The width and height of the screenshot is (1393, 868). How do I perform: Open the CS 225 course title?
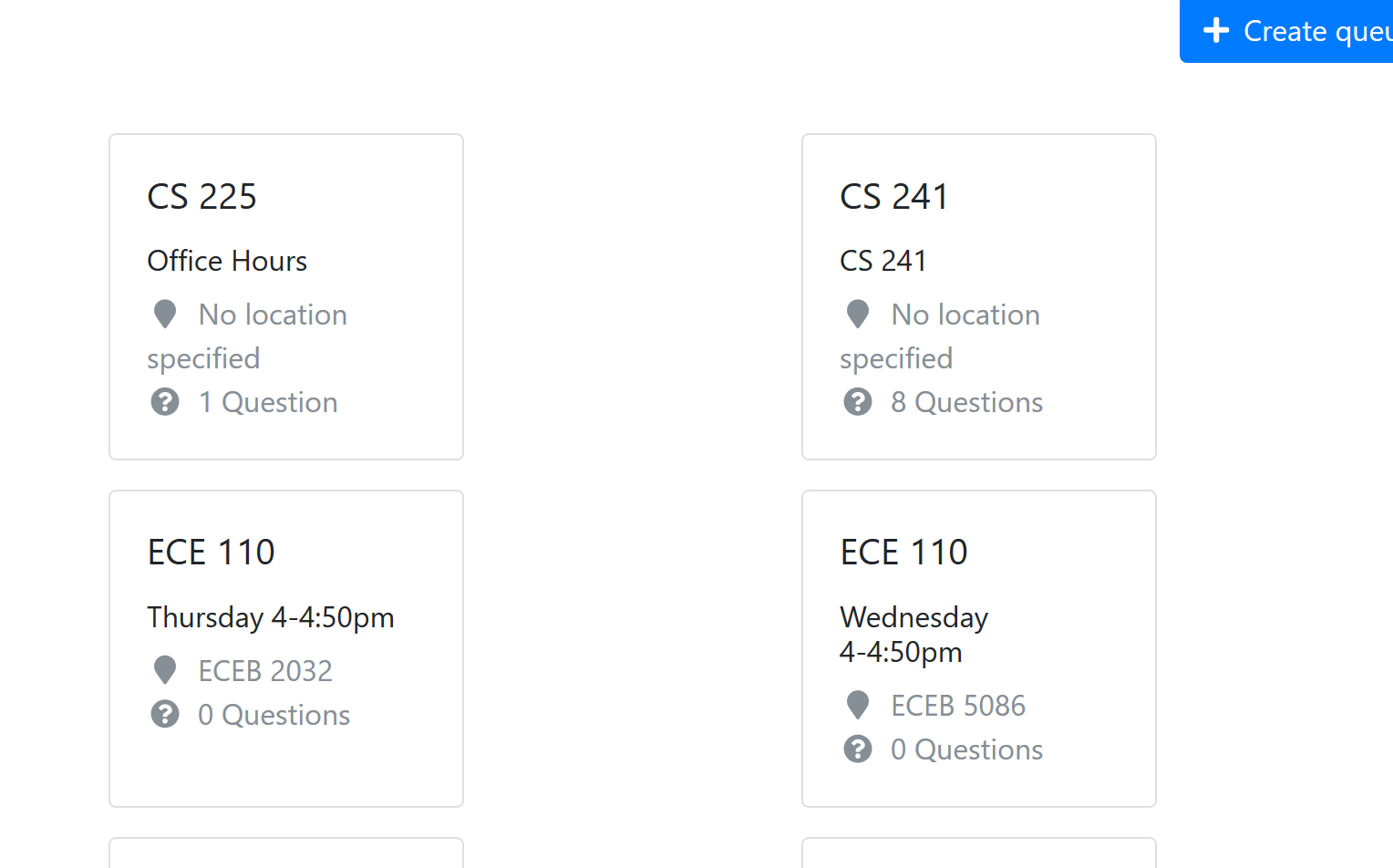[202, 197]
